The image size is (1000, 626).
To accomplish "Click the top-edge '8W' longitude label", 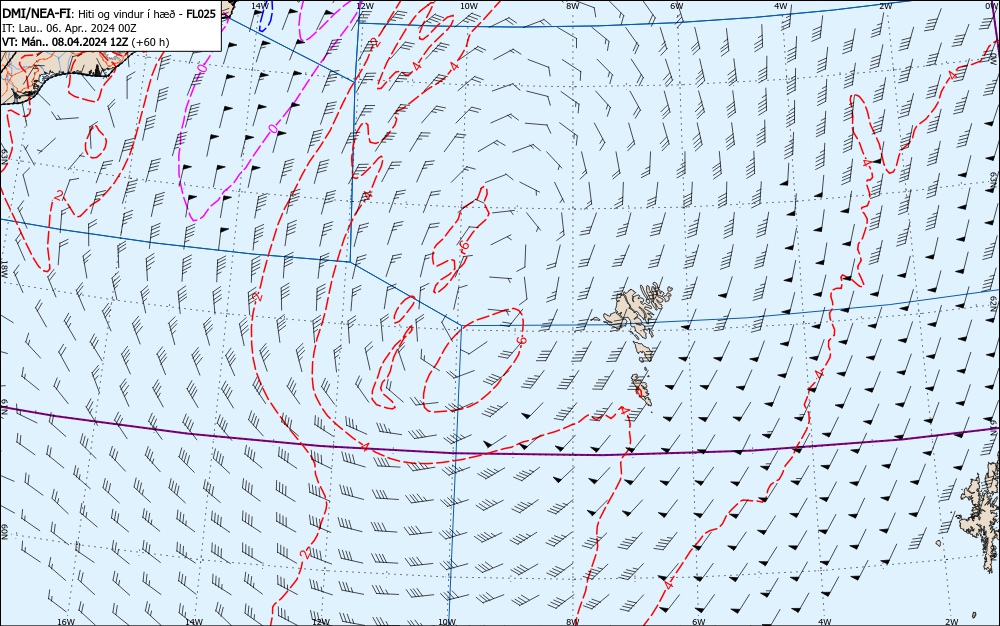I will tap(573, 5).
